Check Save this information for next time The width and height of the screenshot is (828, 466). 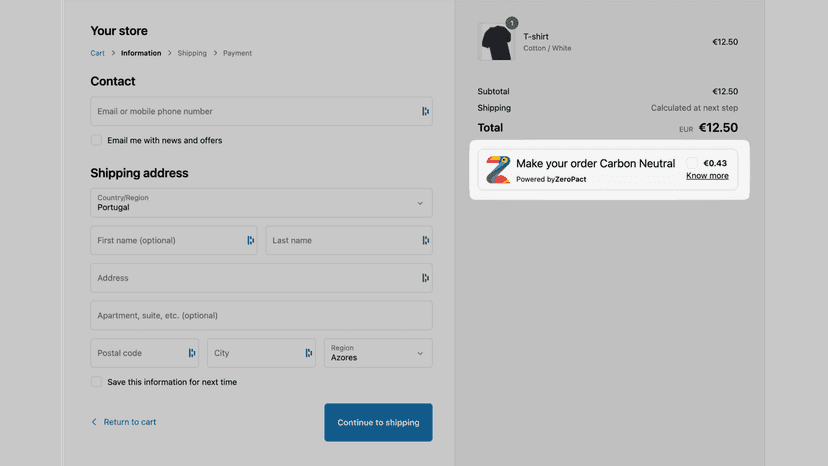pos(96,381)
